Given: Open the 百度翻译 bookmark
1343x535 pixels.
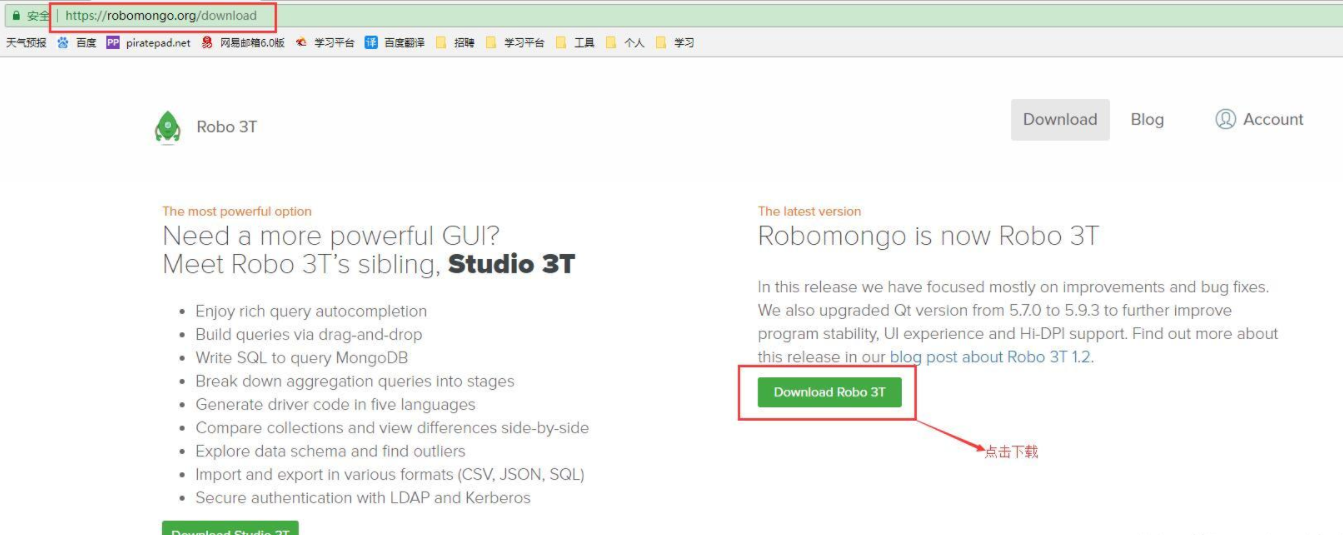Looking at the screenshot, I should 394,43.
